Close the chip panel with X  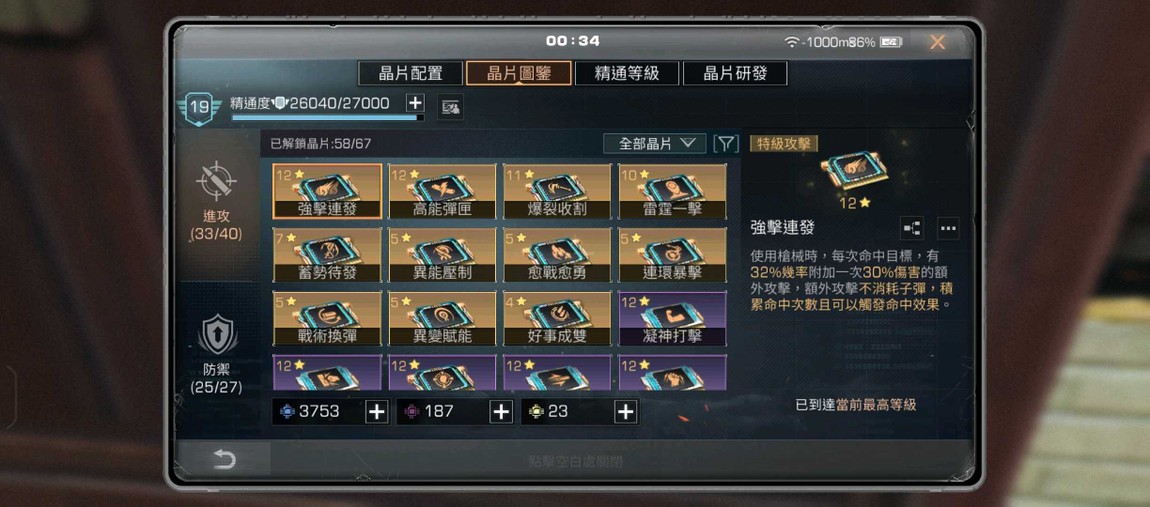937,43
